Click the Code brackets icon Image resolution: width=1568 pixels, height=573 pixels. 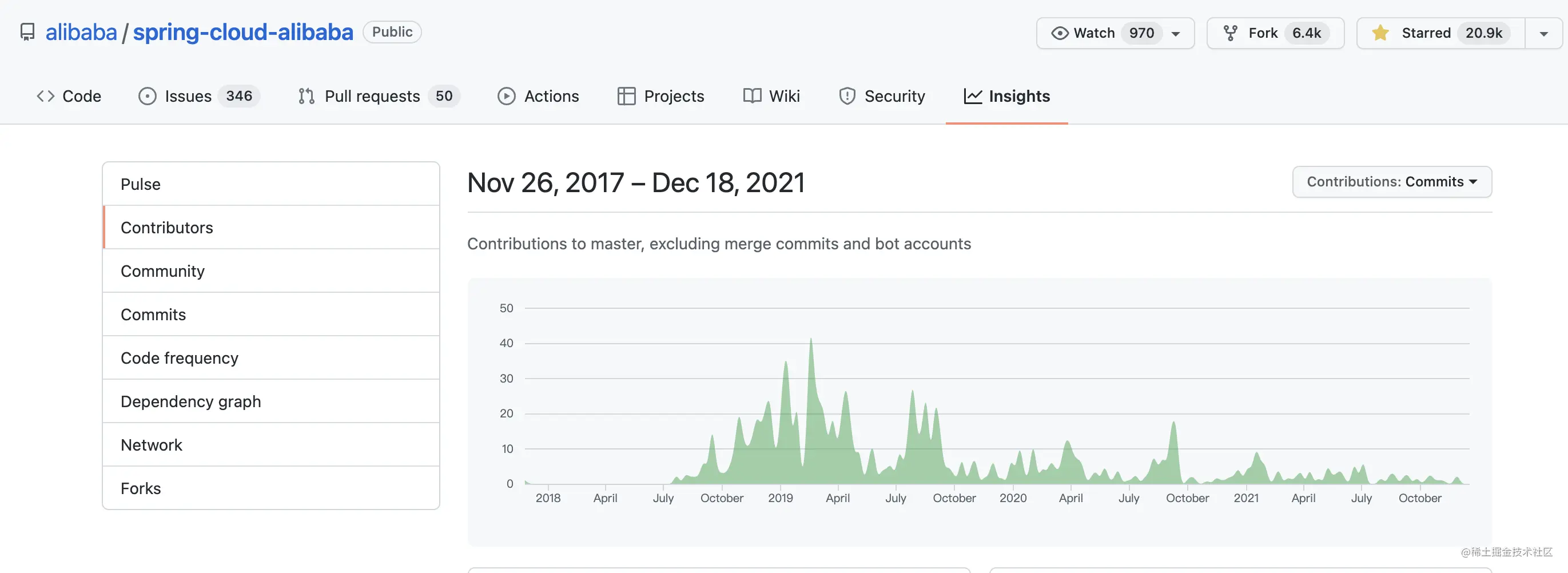[x=46, y=96]
